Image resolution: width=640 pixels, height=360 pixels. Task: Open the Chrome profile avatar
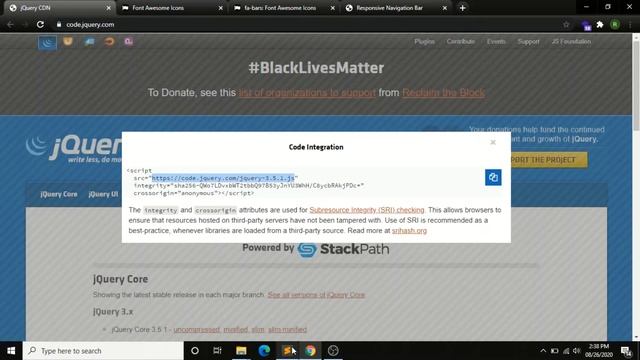(615, 24)
